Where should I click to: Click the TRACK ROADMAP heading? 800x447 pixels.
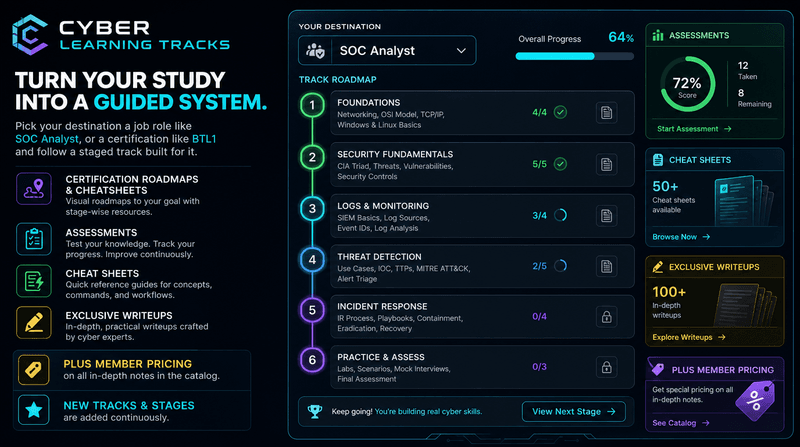coord(338,80)
